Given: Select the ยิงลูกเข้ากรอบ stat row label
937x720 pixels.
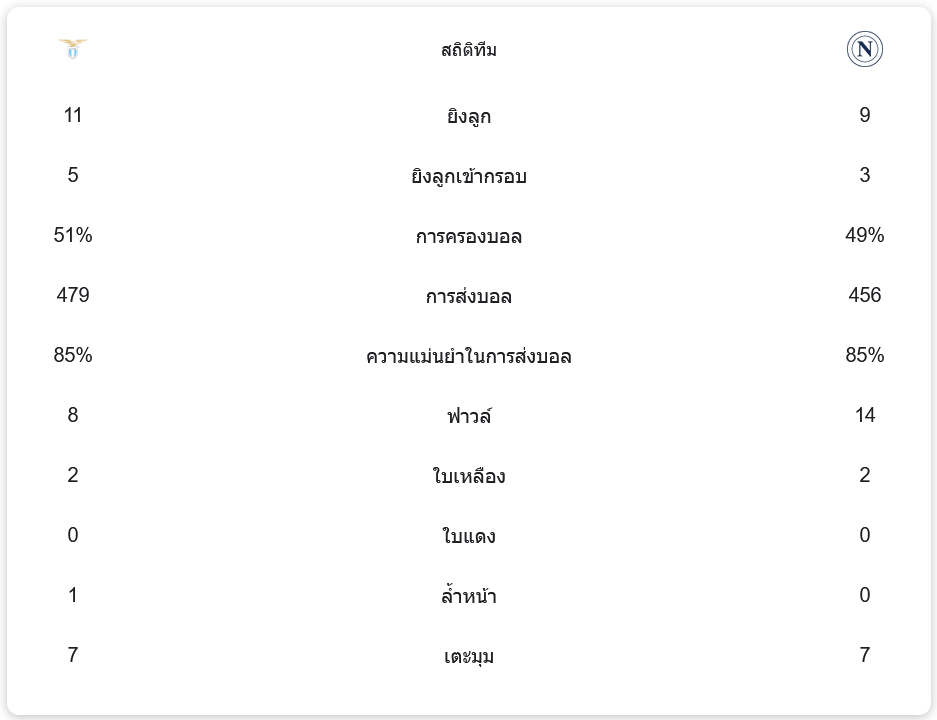Looking at the screenshot, I should (x=468, y=177).
